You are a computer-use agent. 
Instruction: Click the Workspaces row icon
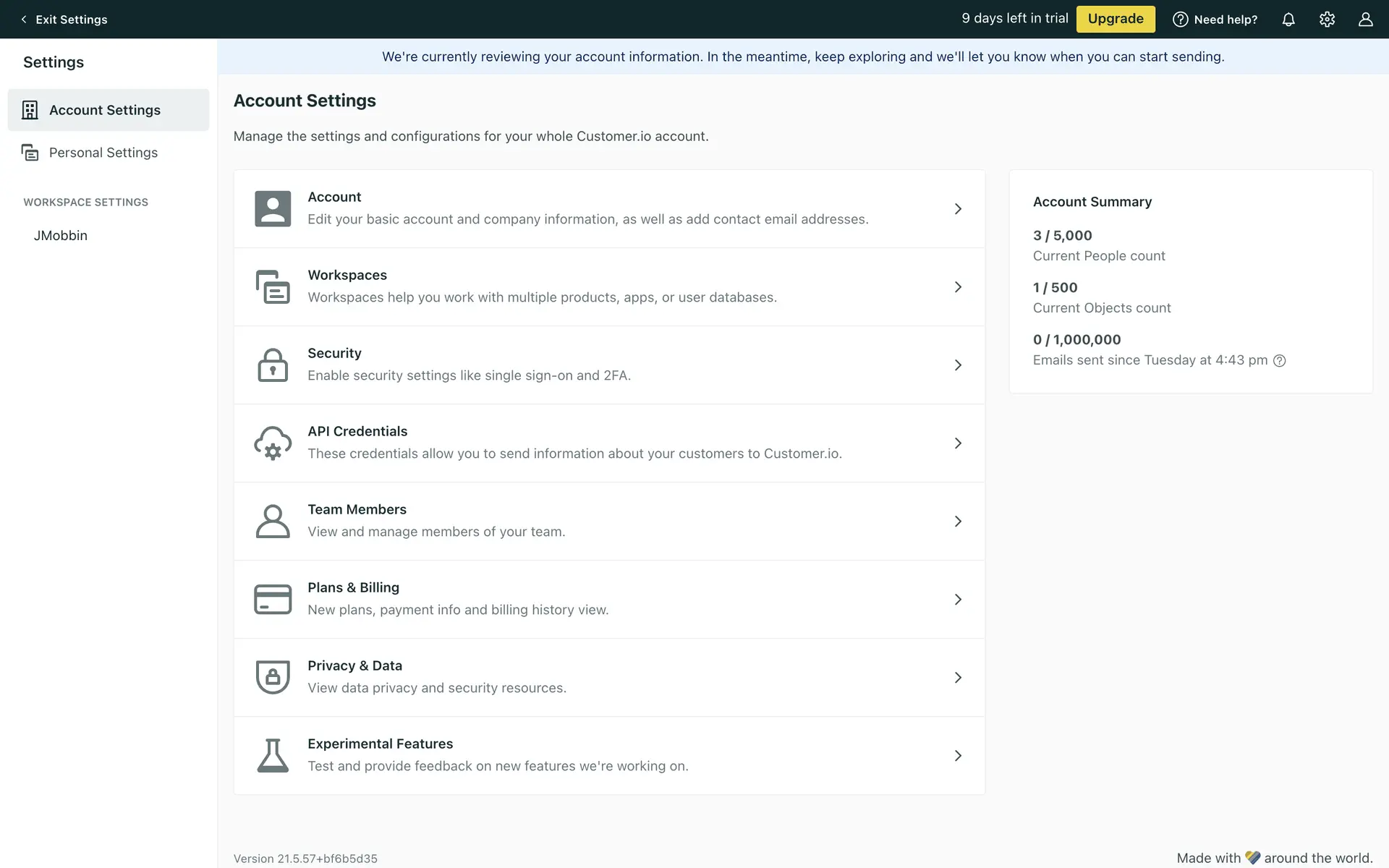273,287
